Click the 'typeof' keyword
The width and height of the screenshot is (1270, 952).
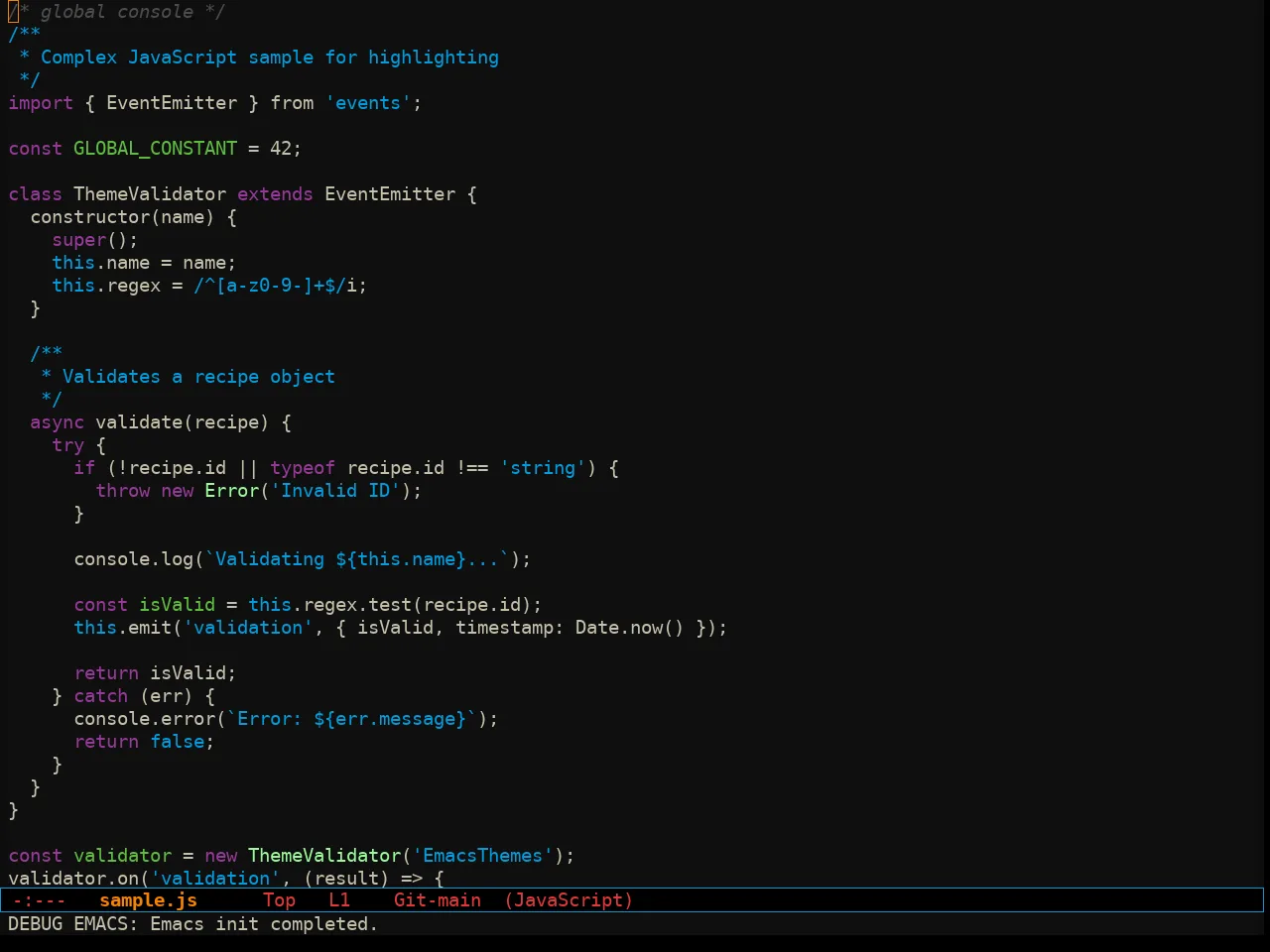(302, 468)
